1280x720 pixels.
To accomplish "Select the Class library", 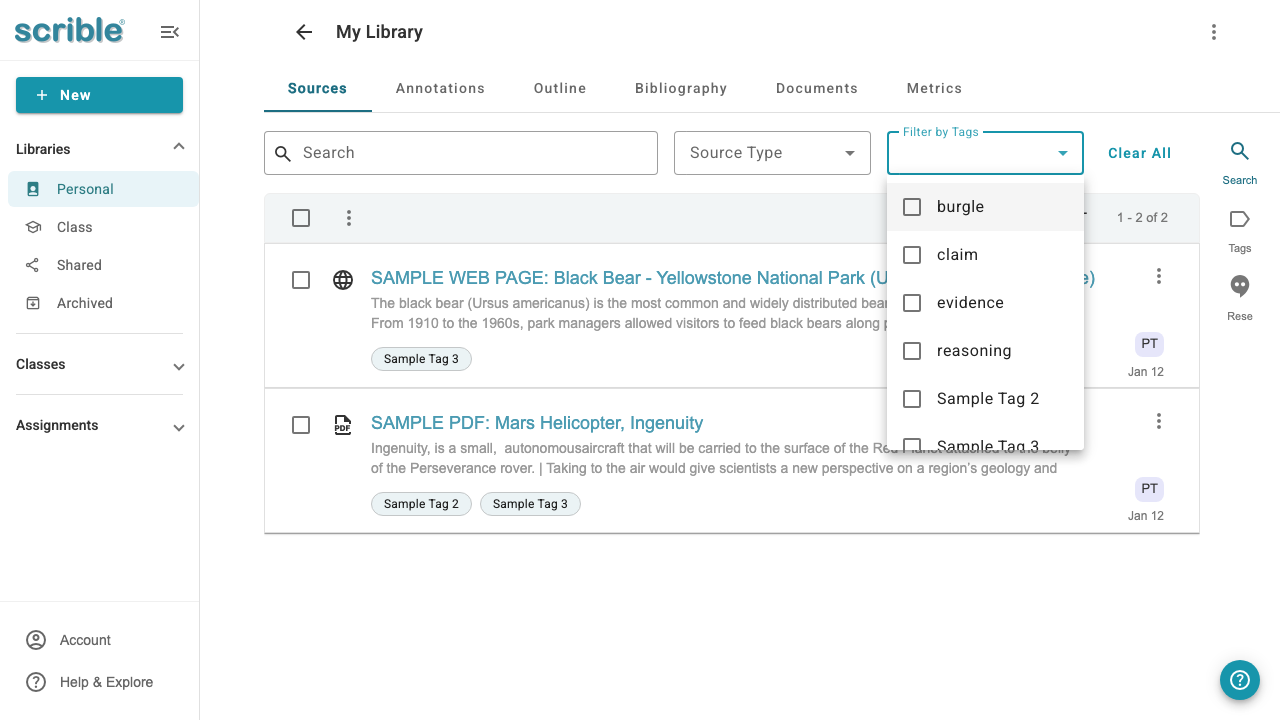I will point(103,227).
